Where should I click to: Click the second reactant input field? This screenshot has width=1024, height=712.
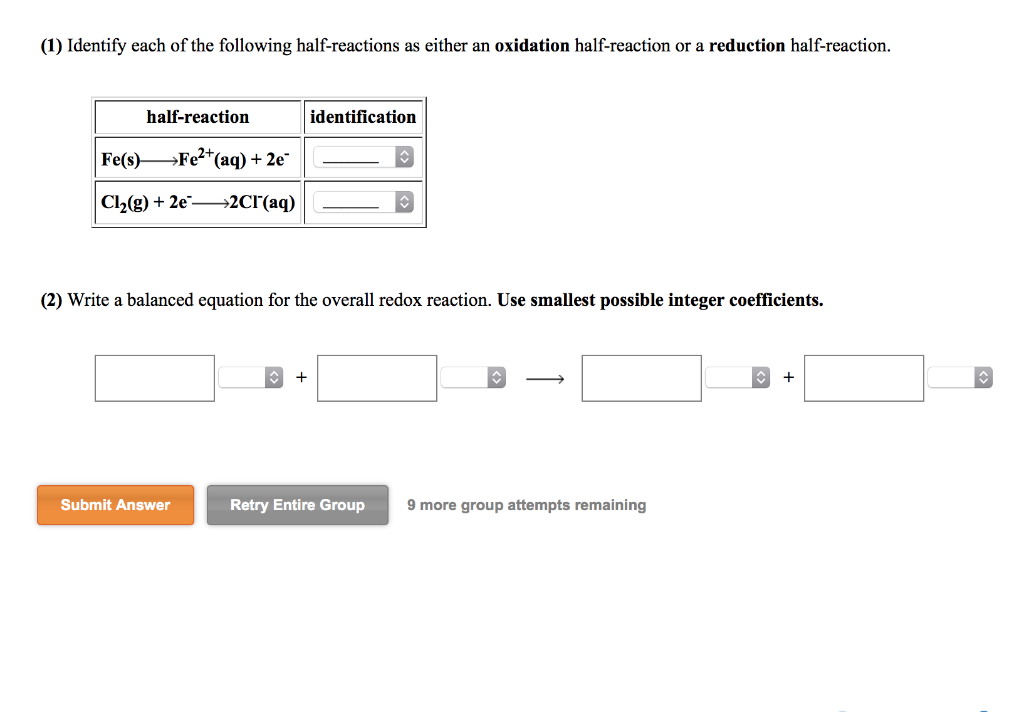point(377,377)
